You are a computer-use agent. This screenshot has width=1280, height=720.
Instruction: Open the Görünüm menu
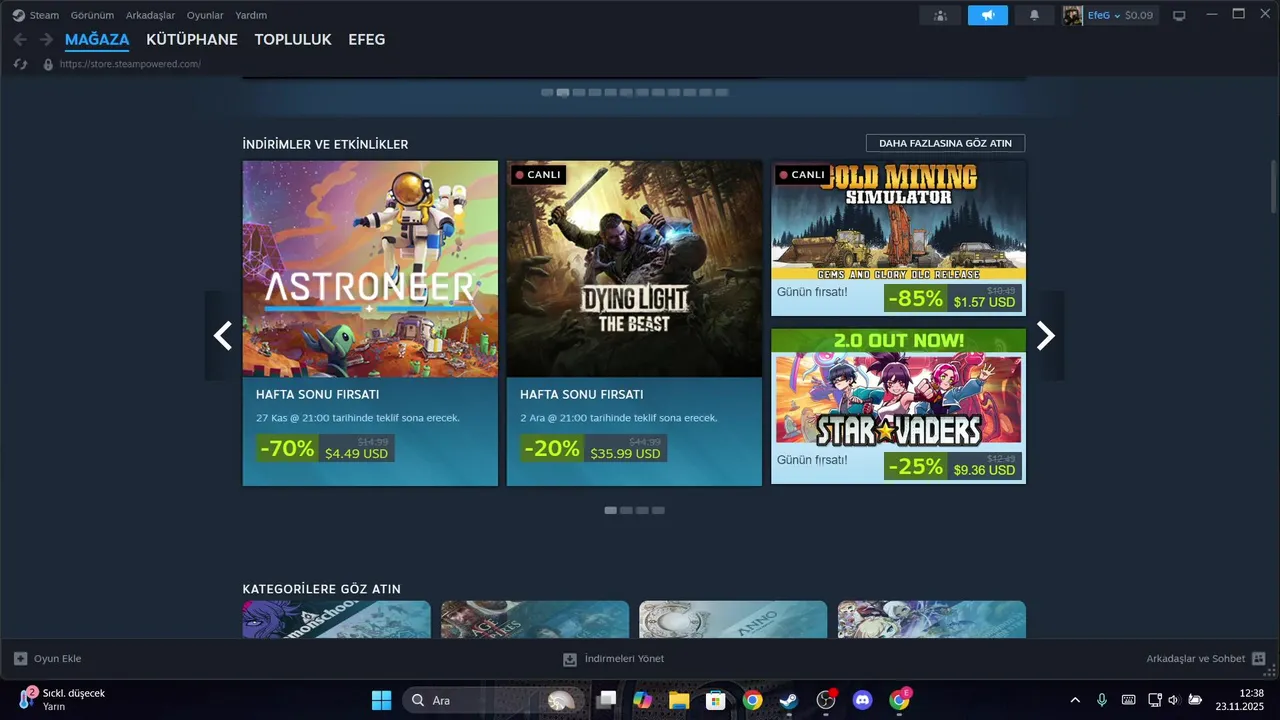tap(92, 15)
